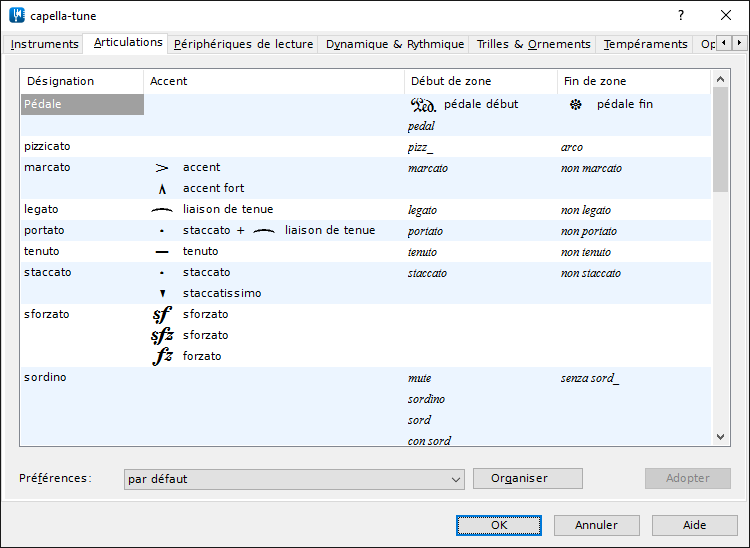Select the staccatissimo wedge symbol
750x548 pixels.
(163, 294)
